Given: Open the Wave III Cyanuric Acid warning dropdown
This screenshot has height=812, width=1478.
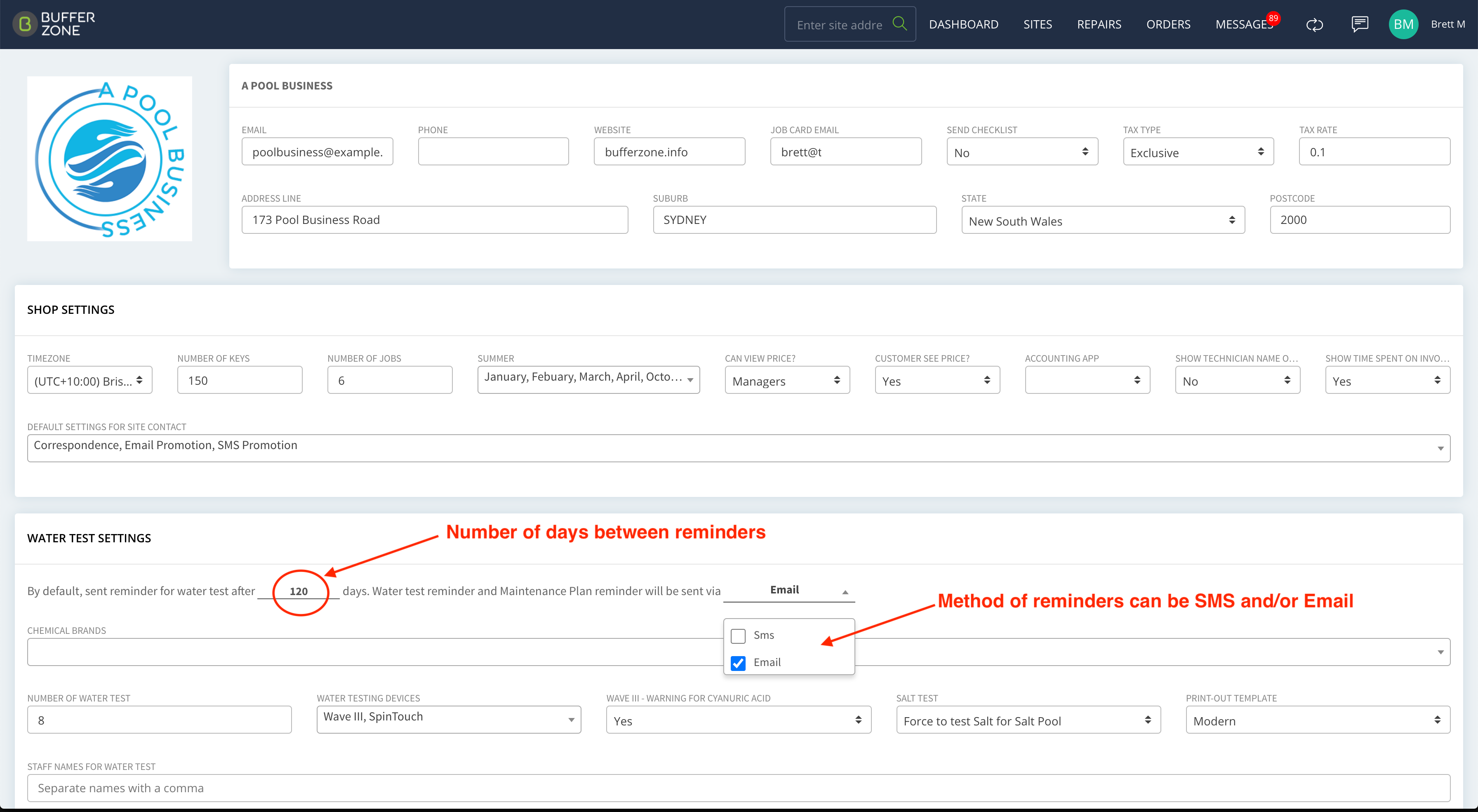Looking at the screenshot, I should (739, 720).
